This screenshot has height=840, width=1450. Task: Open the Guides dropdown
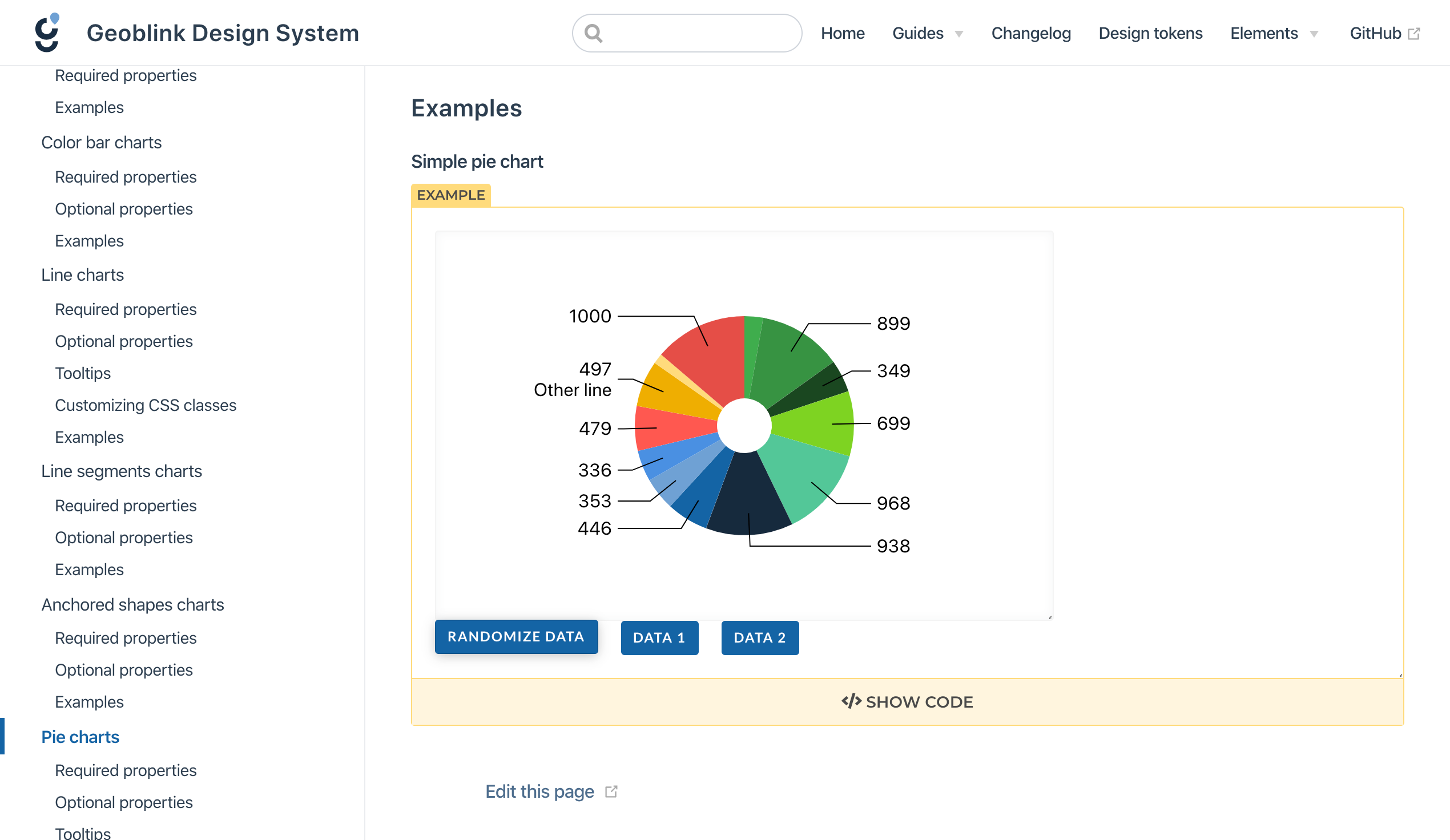tap(917, 33)
